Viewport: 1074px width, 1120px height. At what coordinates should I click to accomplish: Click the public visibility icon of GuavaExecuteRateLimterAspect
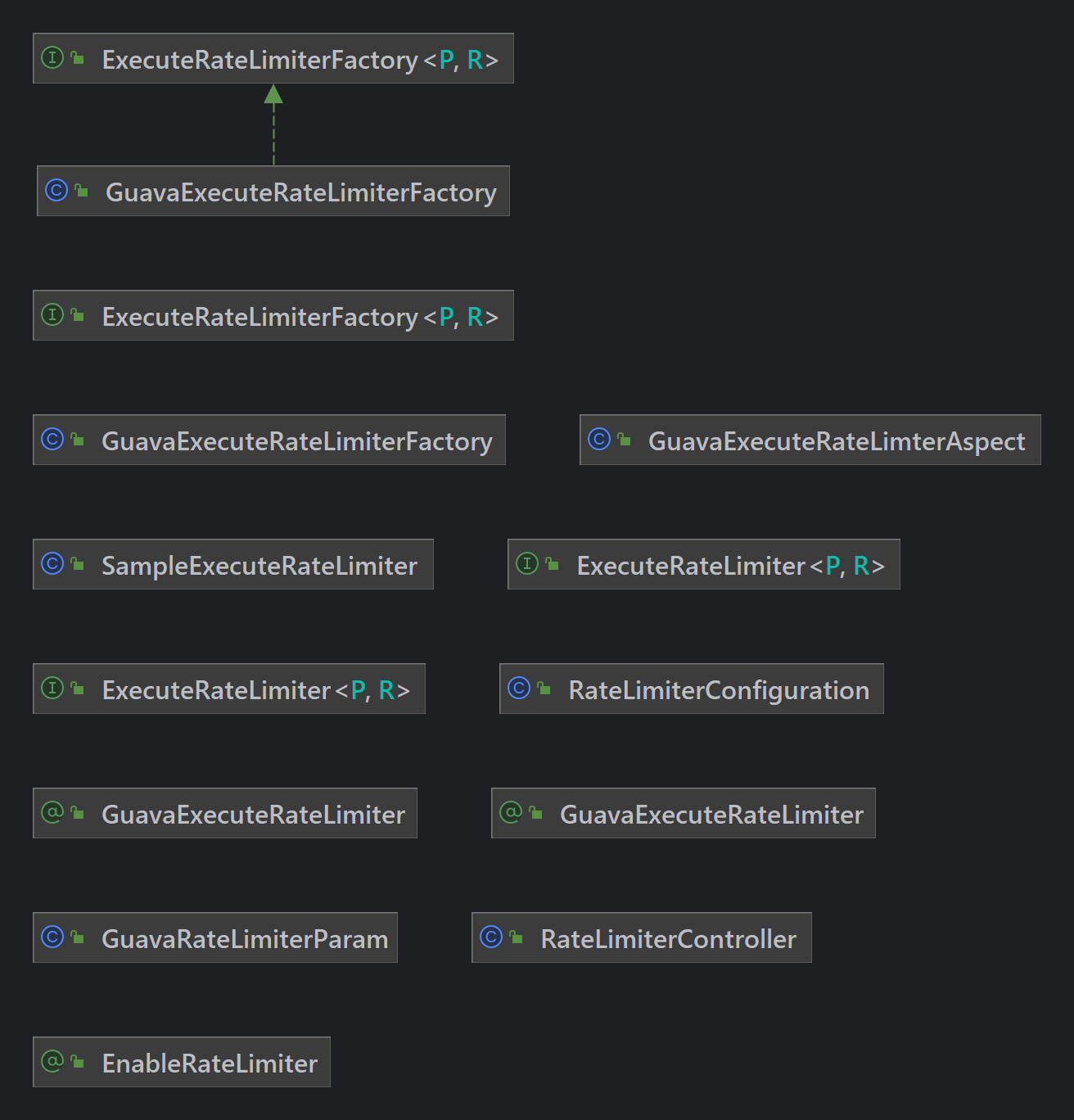(625, 440)
